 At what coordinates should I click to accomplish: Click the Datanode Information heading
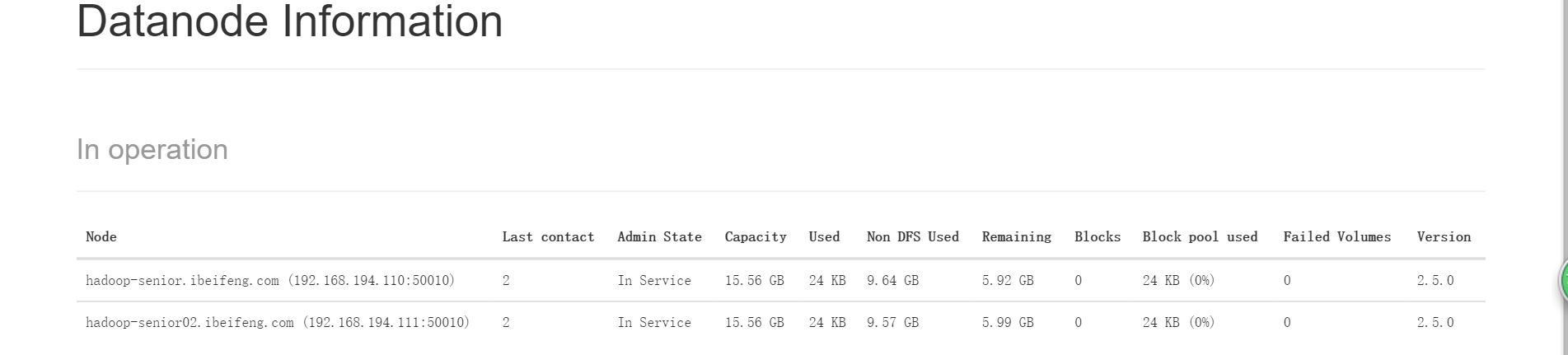pyautogui.click(x=289, y=21)
